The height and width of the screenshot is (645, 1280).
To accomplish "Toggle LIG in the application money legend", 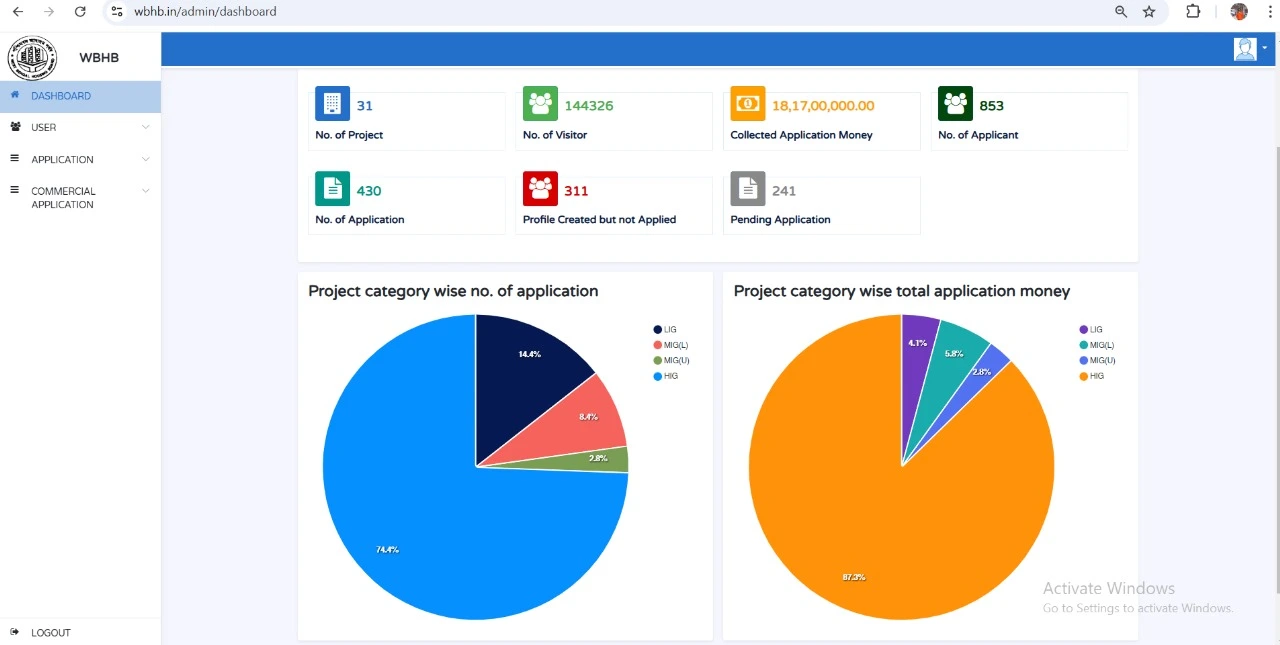I will (x=1091, y=329).
